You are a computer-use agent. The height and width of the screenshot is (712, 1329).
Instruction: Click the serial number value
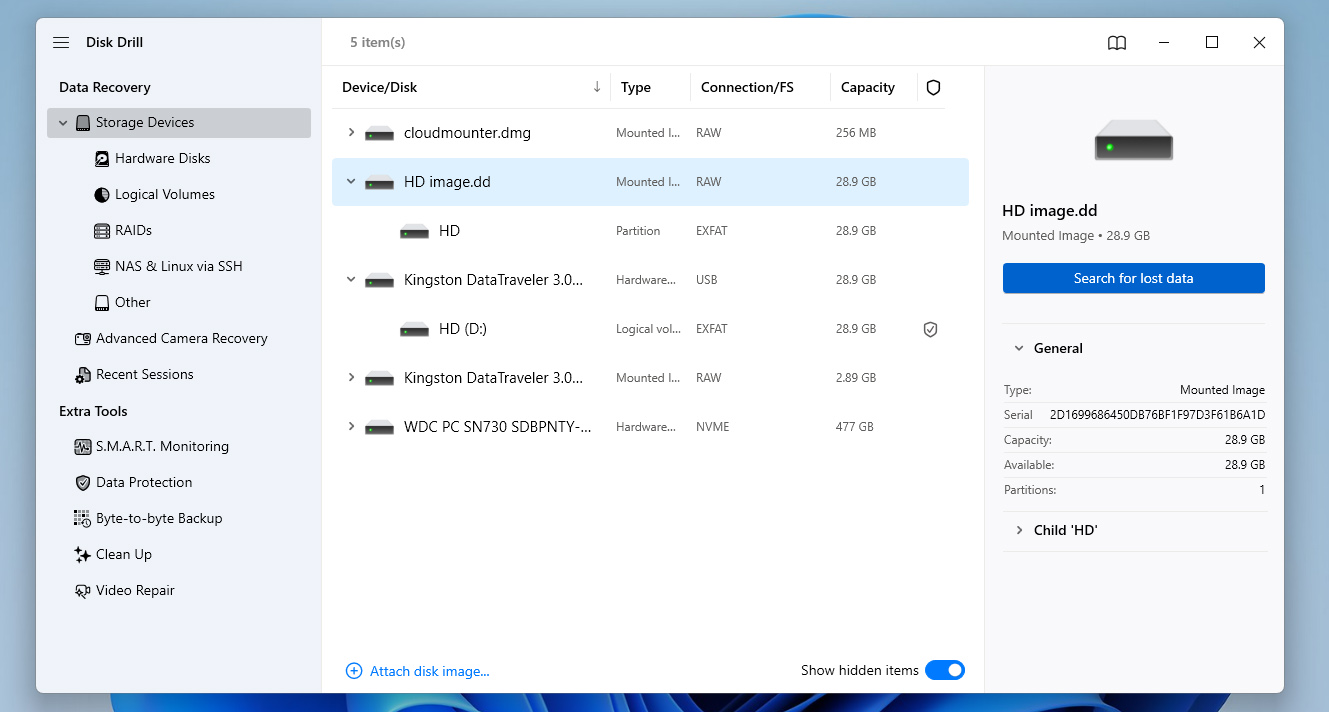coord(1157,415)
